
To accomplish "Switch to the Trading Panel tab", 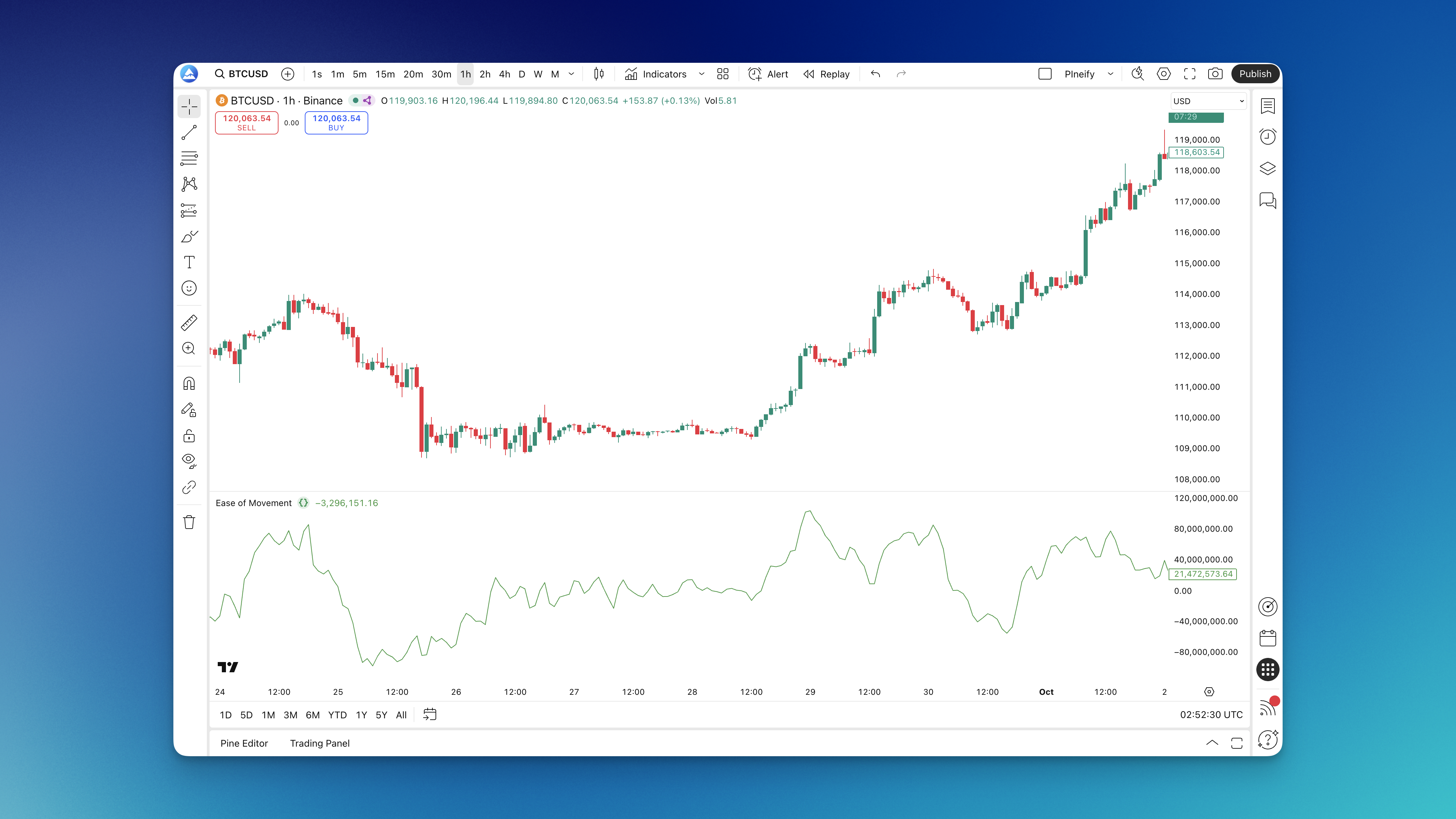I will click(x=319, y=743).
